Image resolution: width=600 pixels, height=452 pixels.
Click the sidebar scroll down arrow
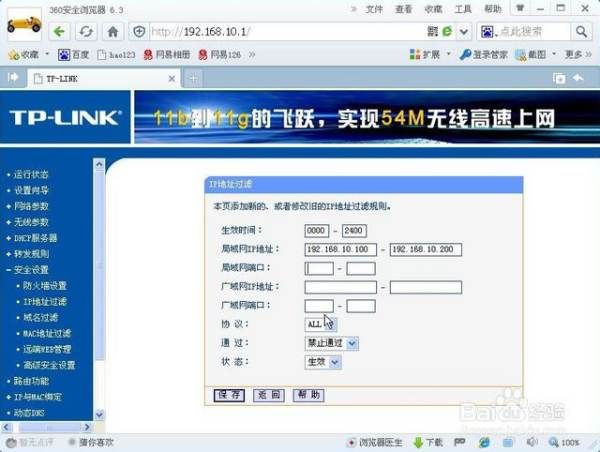click(99, 414)
